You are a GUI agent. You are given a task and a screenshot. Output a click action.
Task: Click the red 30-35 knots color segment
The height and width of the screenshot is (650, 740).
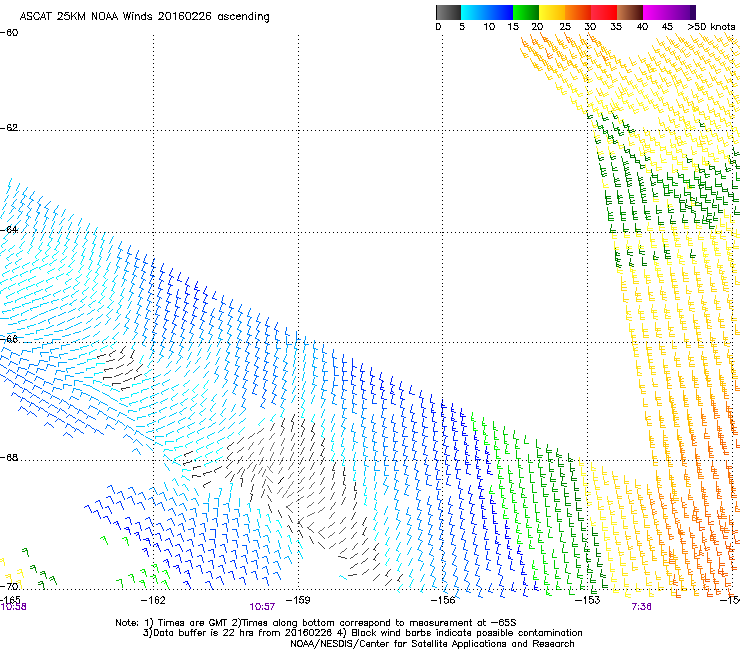[604, 12]
